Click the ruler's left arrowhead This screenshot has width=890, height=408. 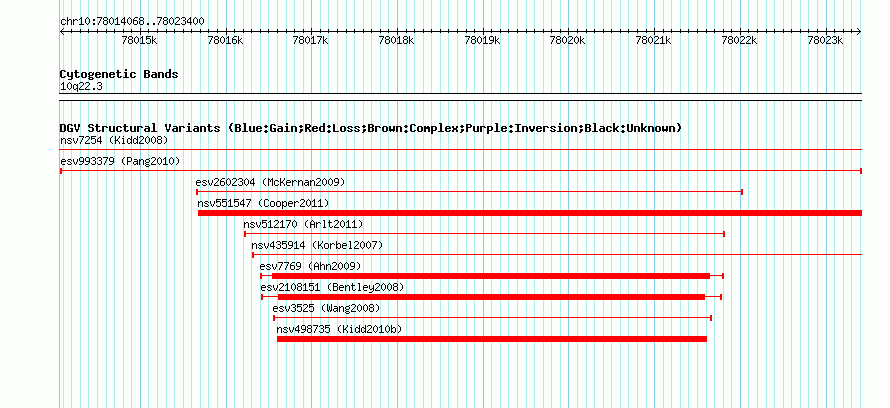point(62,32)
